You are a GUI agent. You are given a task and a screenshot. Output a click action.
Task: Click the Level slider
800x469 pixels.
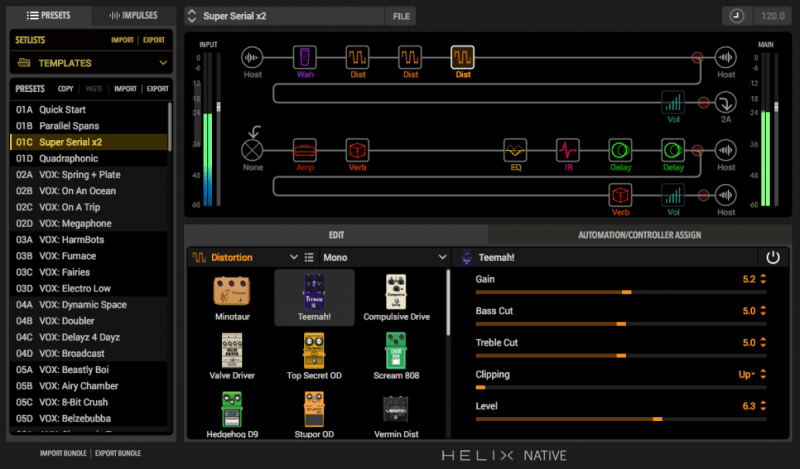(x=621, y=419)
